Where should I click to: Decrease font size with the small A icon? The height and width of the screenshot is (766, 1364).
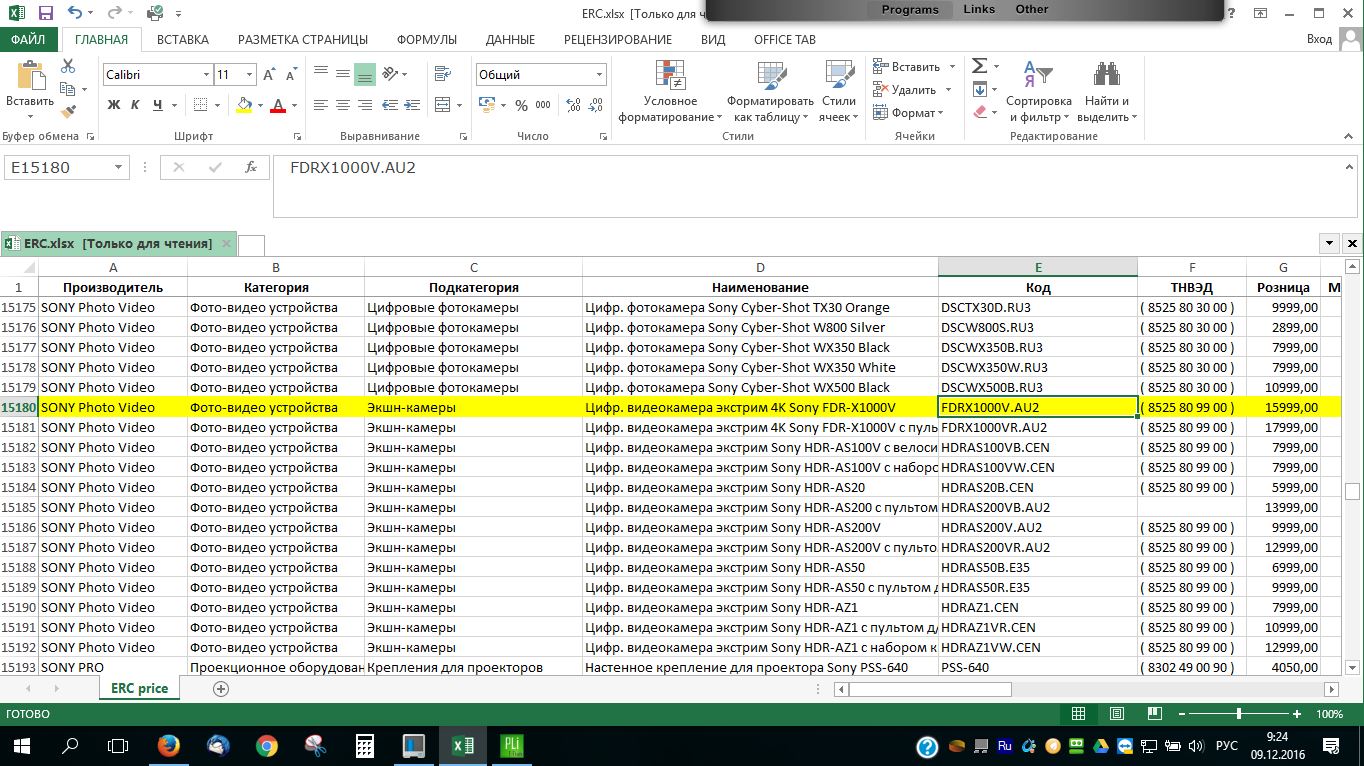coord(291,75)
